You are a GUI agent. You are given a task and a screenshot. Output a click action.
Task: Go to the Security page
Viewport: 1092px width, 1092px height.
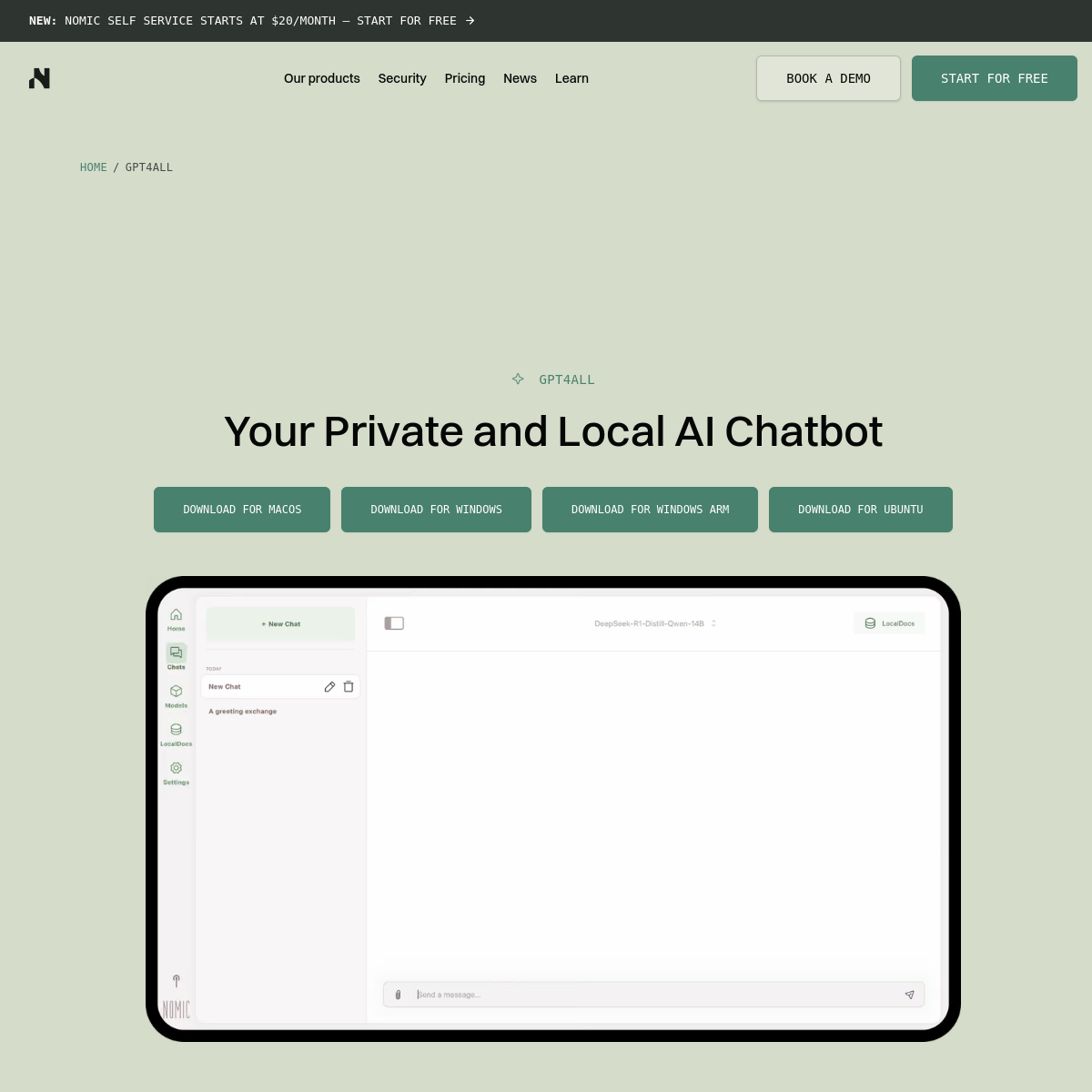(402, 78)
